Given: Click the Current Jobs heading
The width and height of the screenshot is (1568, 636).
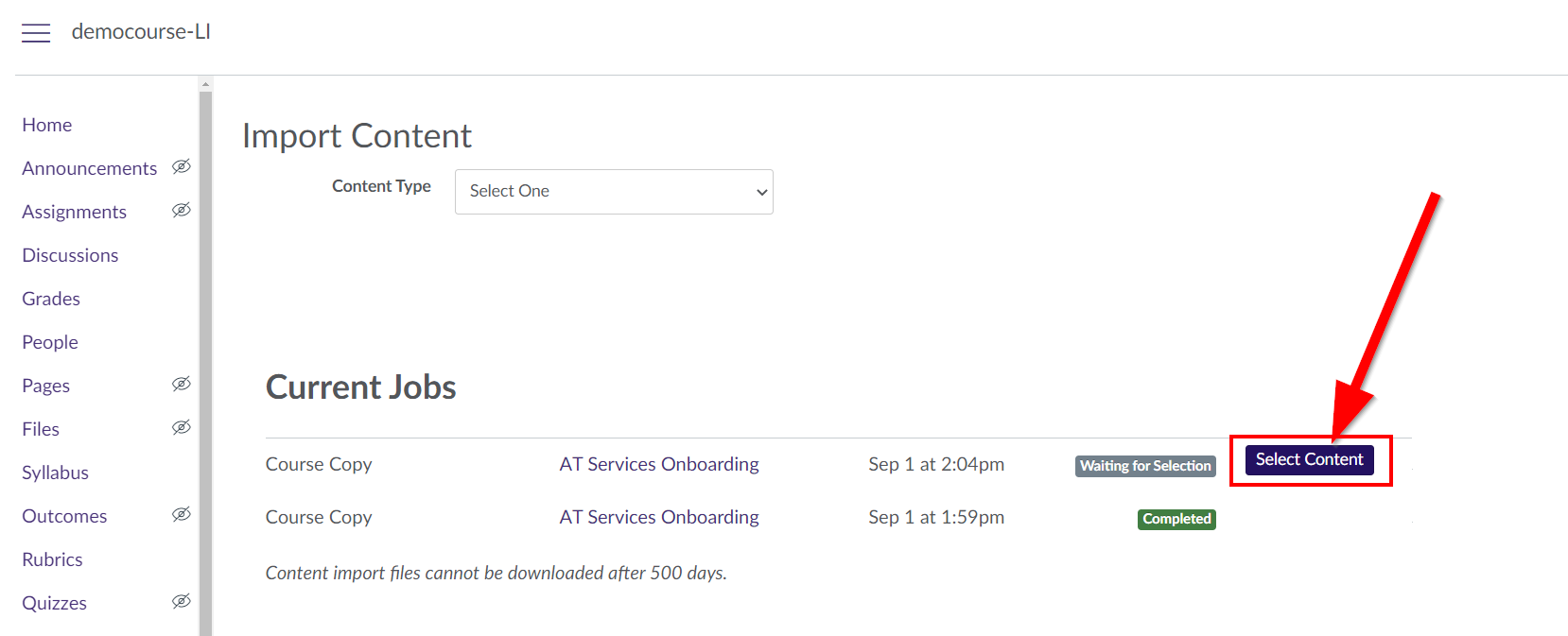Looking at the screenshot, I should (361, 387).
